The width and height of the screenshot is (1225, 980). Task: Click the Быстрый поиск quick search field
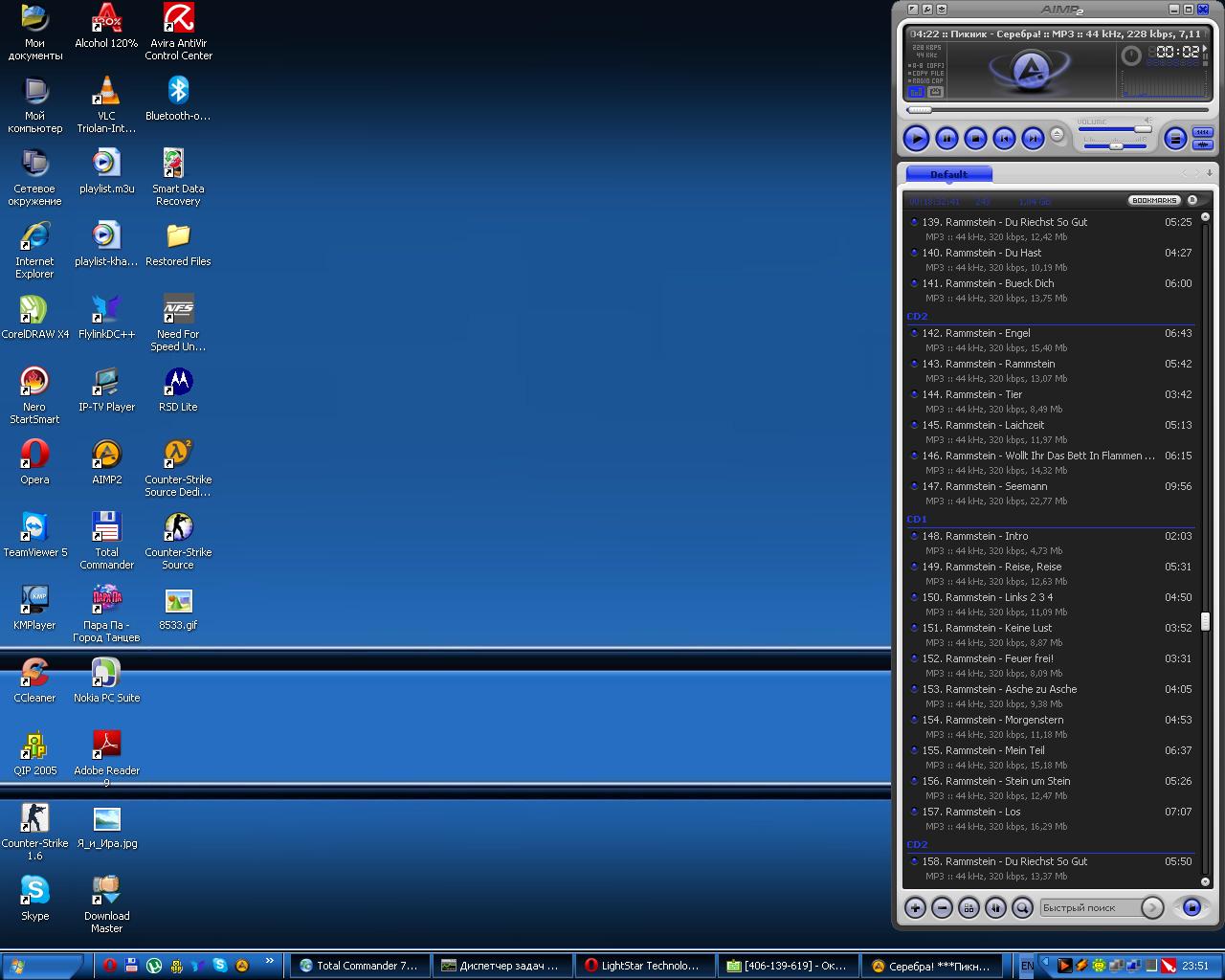click(x=1089, y=907)
